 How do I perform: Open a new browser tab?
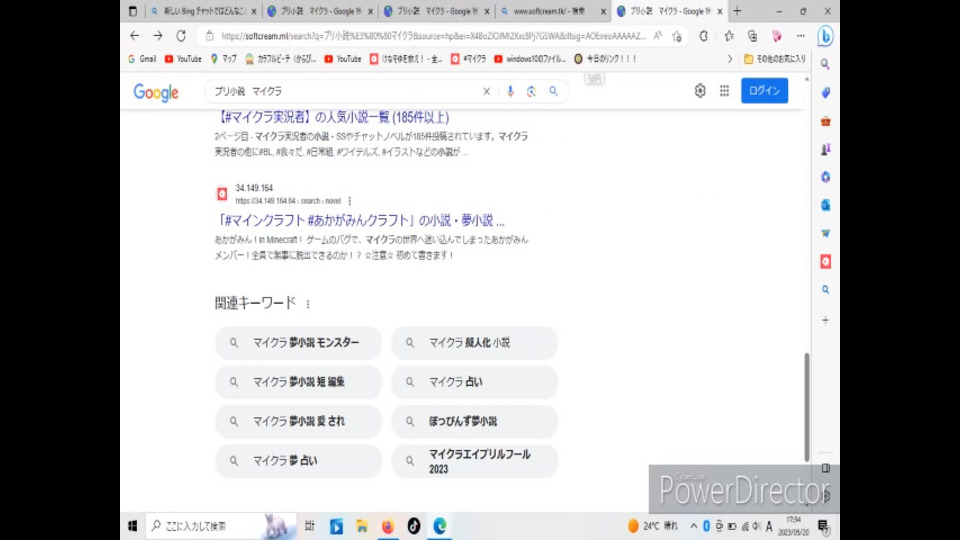tap(737, 11)
